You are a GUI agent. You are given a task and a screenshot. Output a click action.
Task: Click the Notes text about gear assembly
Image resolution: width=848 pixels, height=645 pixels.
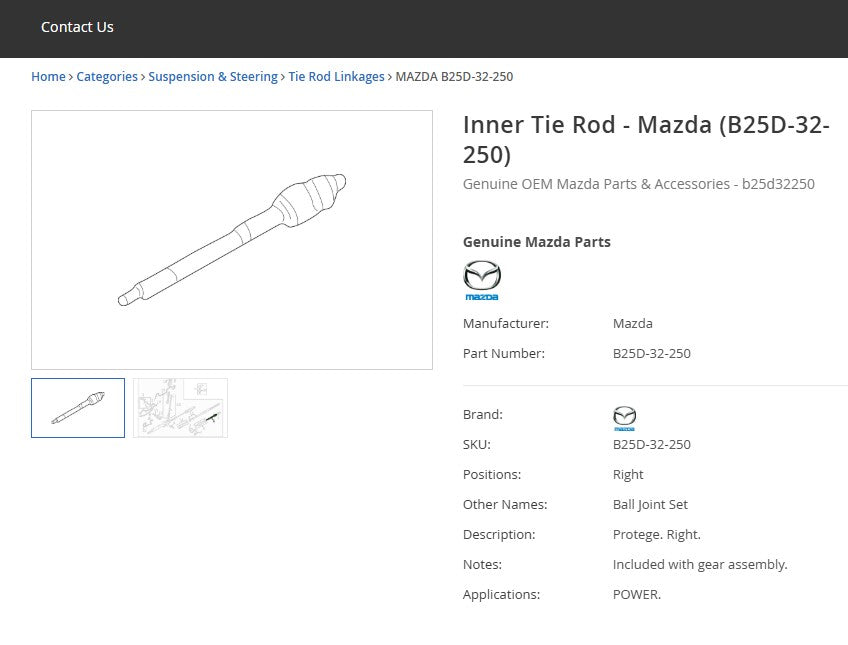pos(700,564)
